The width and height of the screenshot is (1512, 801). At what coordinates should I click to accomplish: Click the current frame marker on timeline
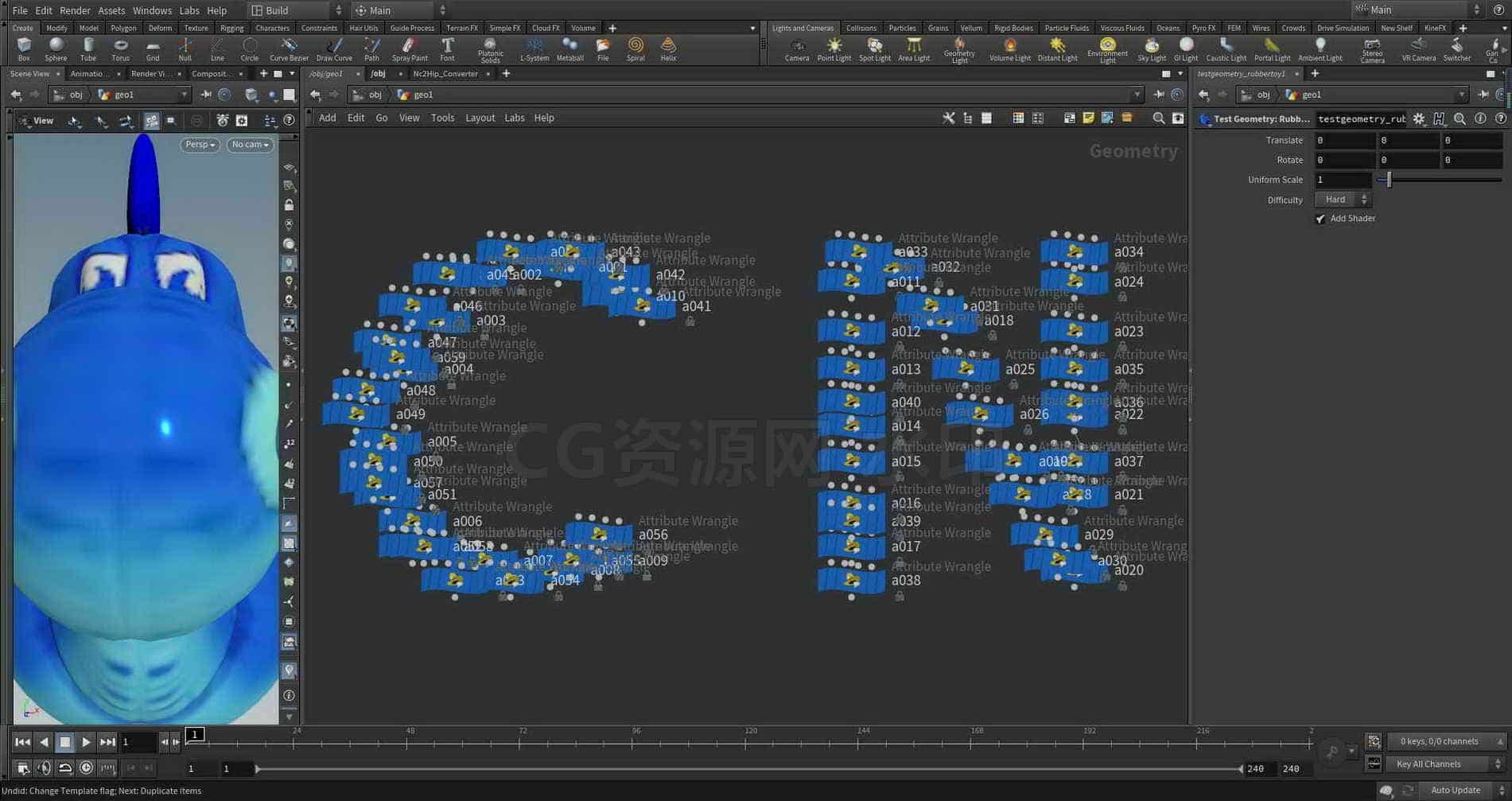pos(195,734)
